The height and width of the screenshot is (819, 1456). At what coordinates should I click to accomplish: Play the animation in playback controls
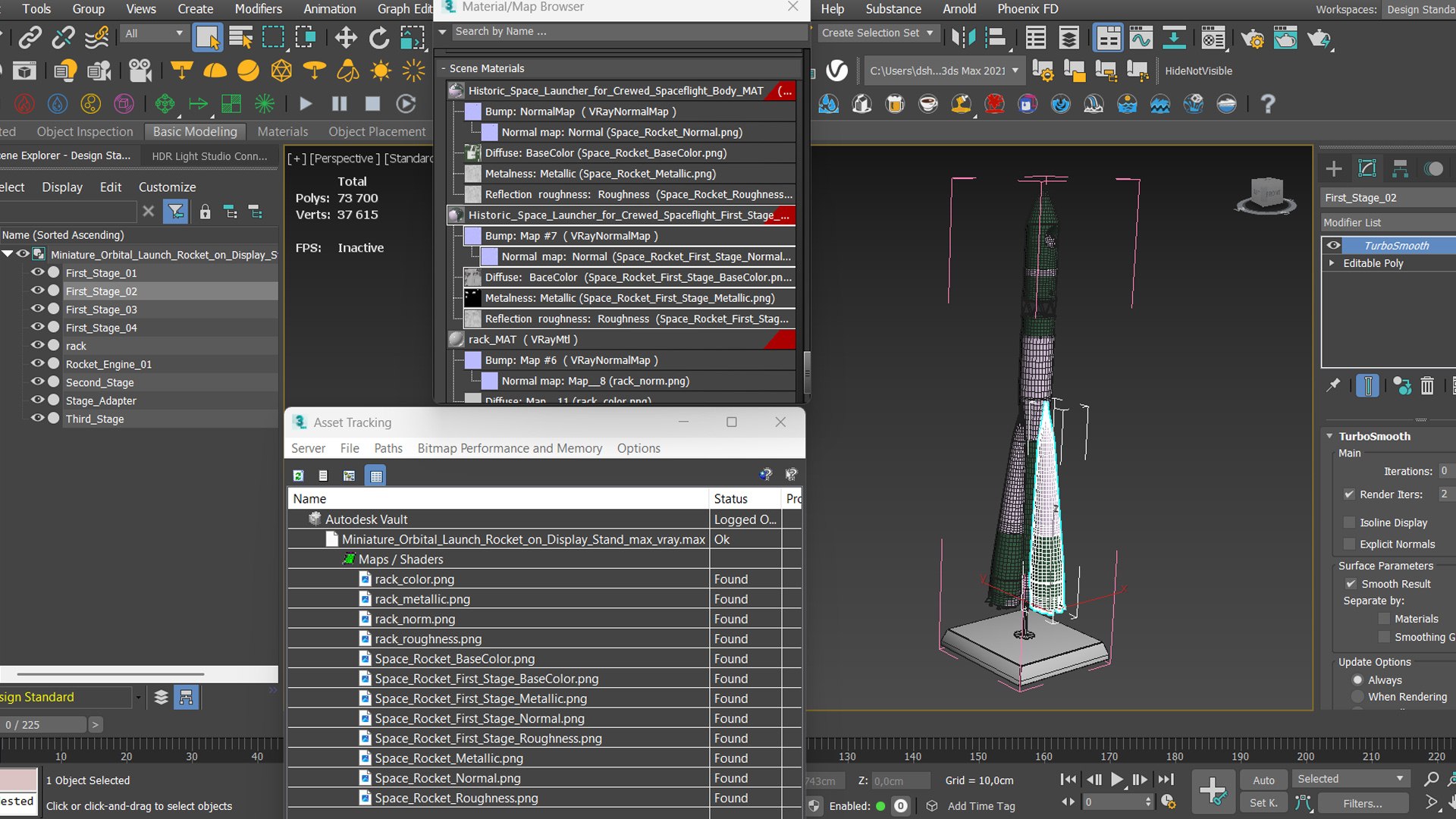[1116, 779]
